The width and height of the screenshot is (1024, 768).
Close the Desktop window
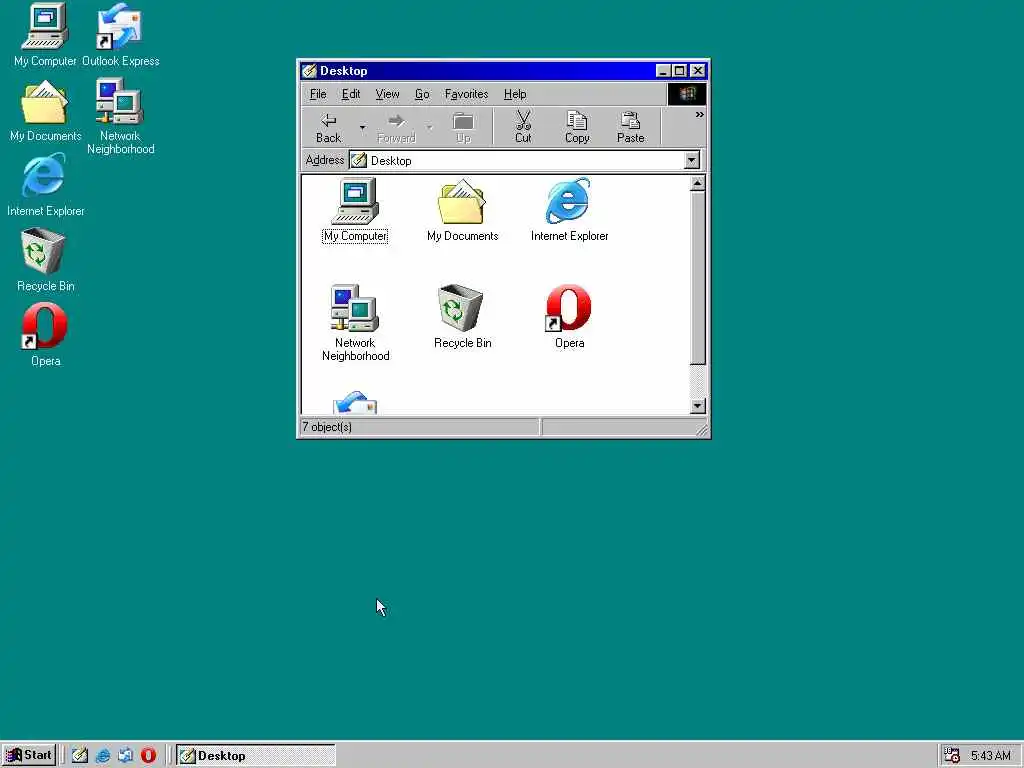coord(697,71)
